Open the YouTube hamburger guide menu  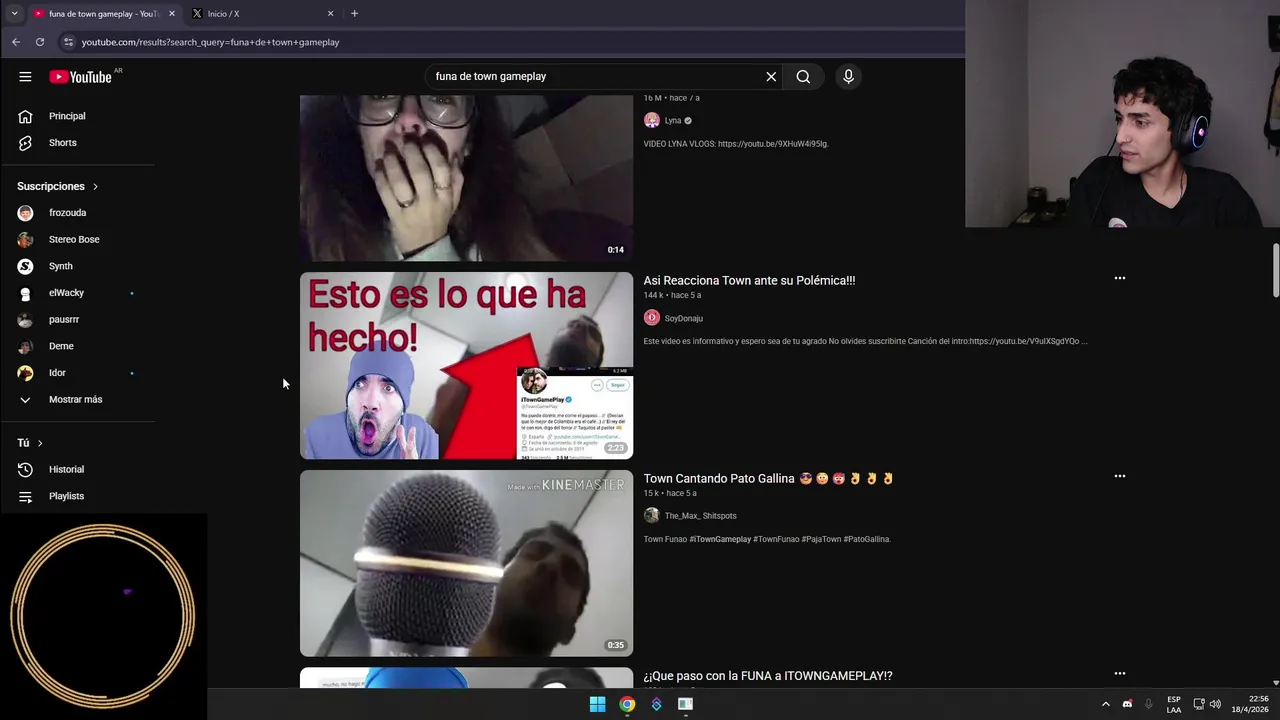(x=25, y=77)
